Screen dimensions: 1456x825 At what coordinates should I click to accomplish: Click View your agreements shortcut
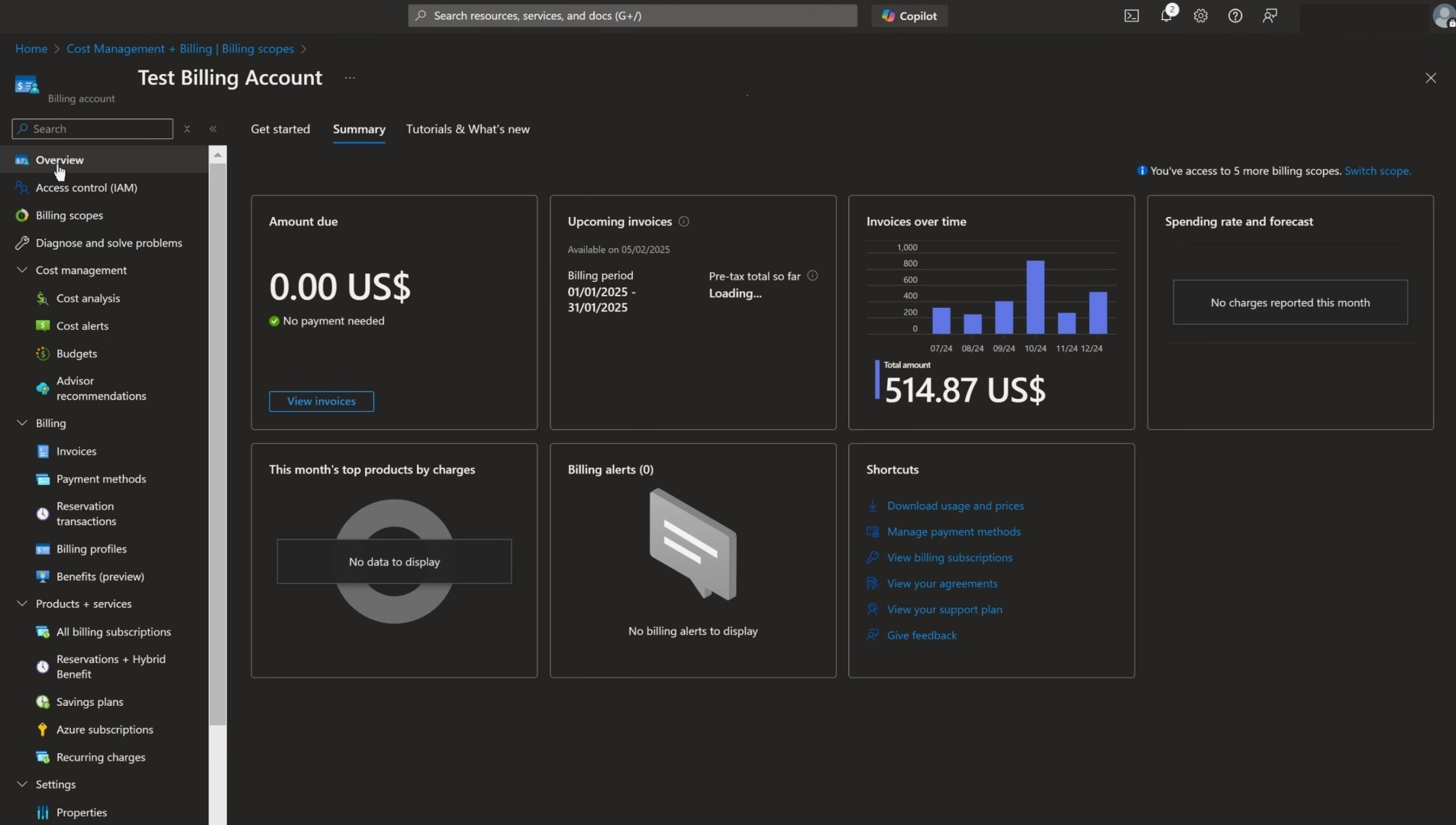tap(942, 584)
